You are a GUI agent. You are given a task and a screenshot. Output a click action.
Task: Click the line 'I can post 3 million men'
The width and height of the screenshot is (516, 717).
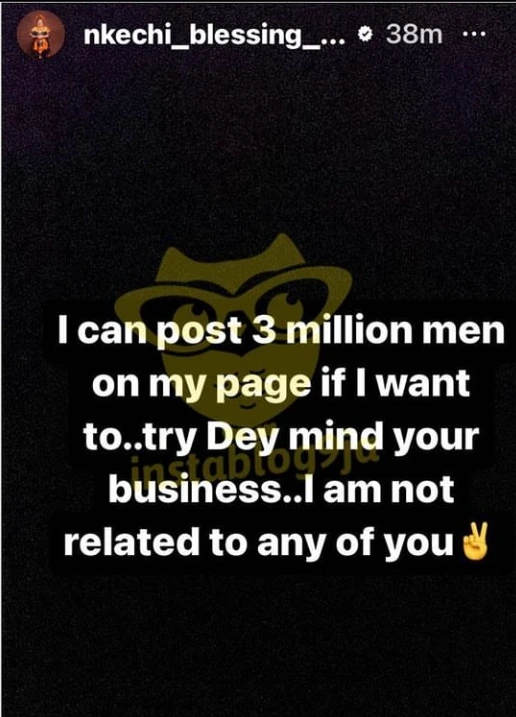tap(281, 330)
